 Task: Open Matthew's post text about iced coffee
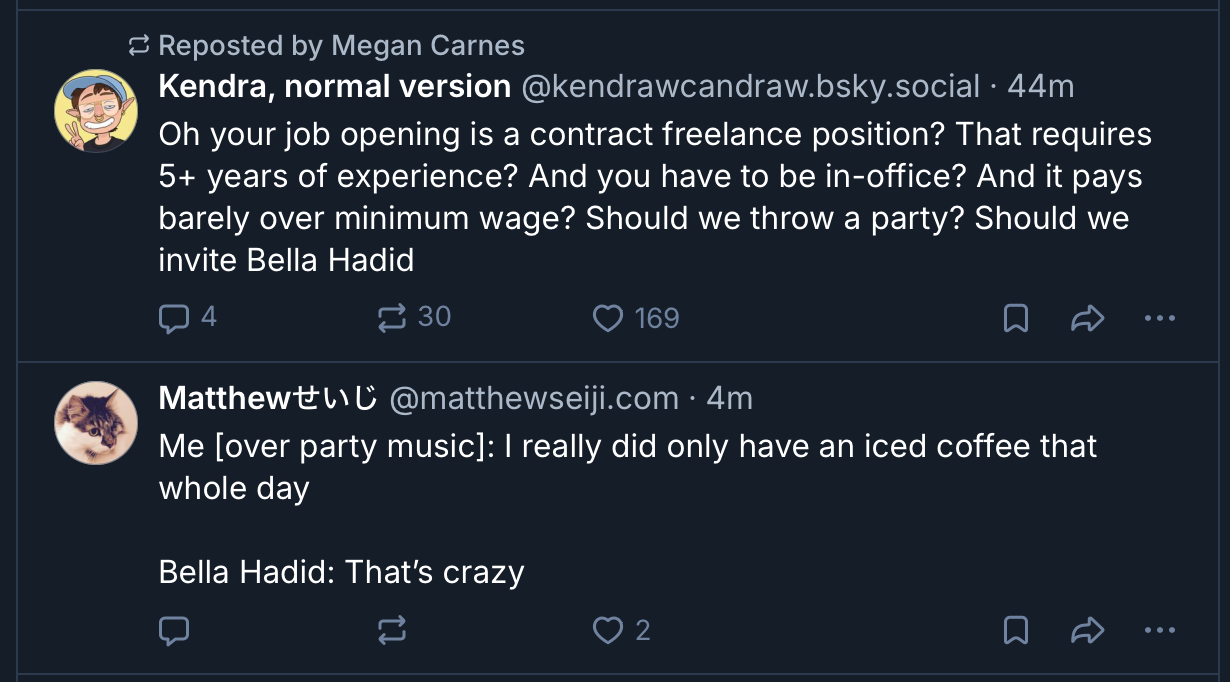tap(628, 466)
